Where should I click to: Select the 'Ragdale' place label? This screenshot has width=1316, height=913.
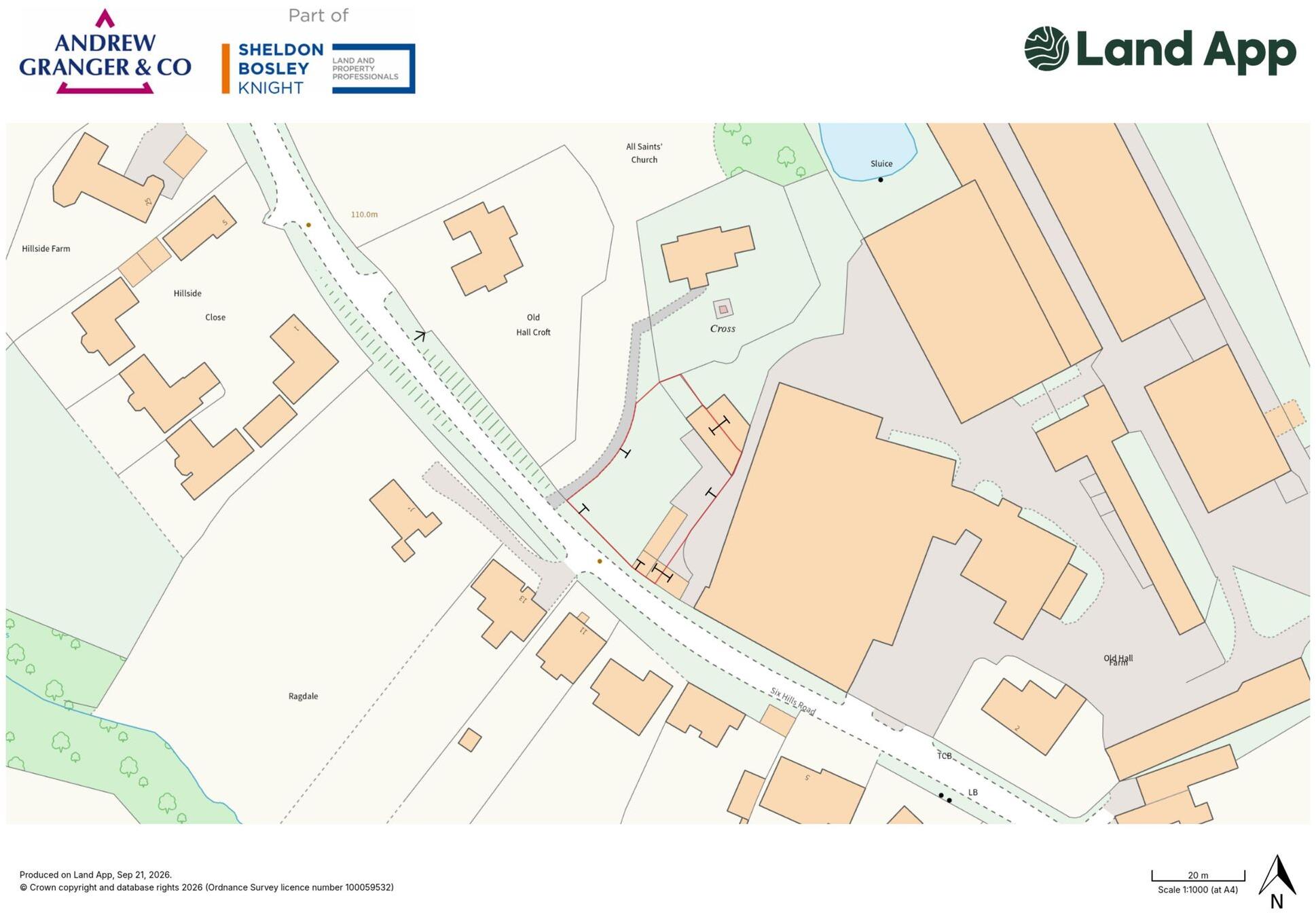click(x=303, y=696)
